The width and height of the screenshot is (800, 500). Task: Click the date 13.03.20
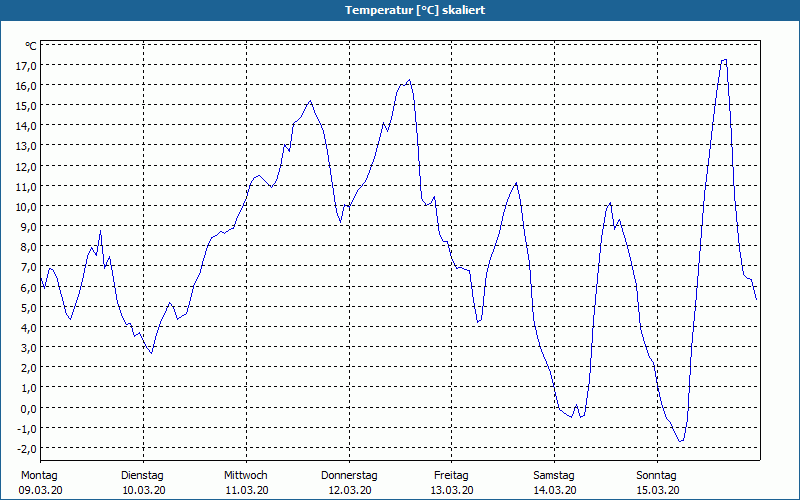452,490
